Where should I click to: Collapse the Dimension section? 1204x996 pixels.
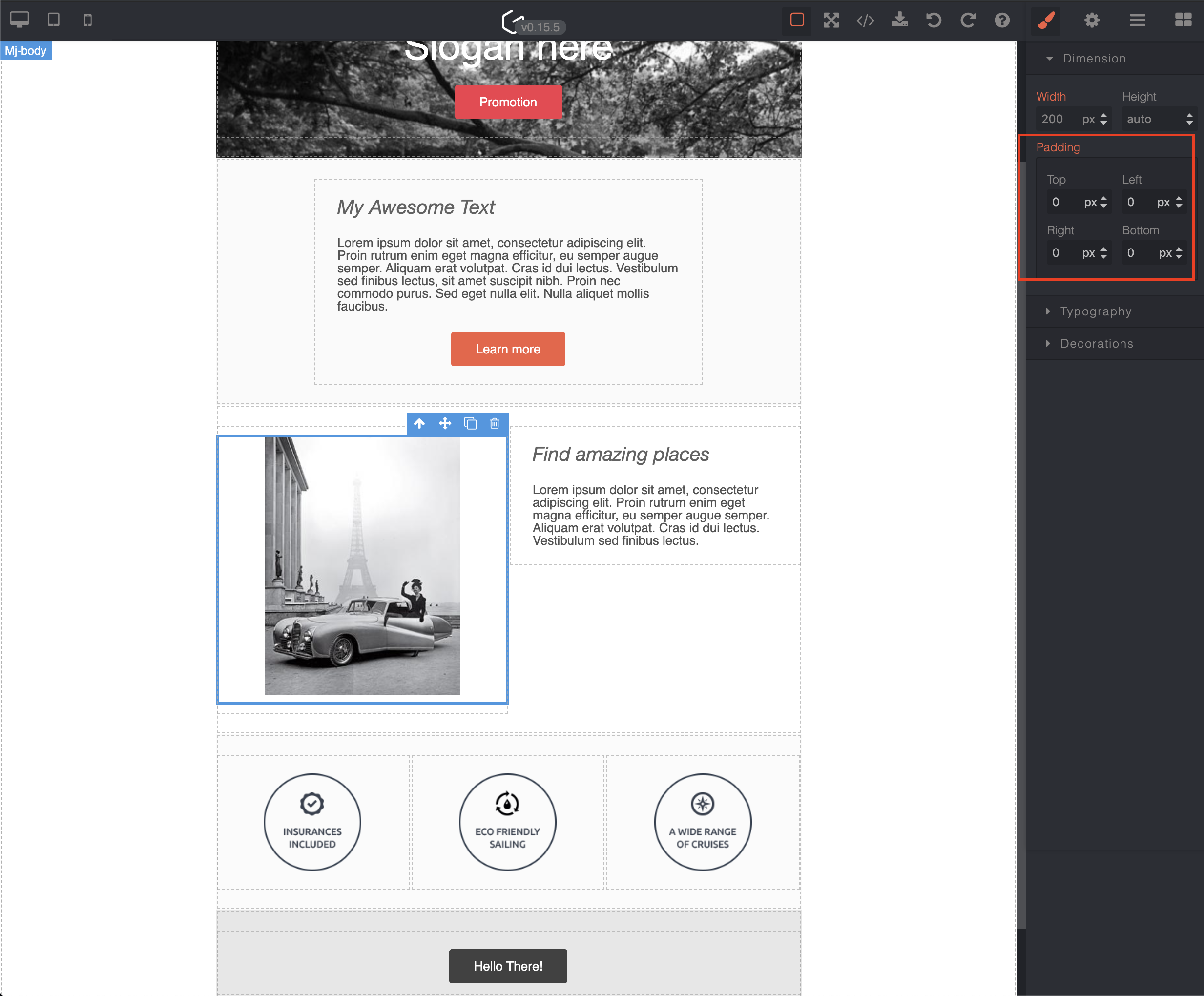pos(1094,58)
